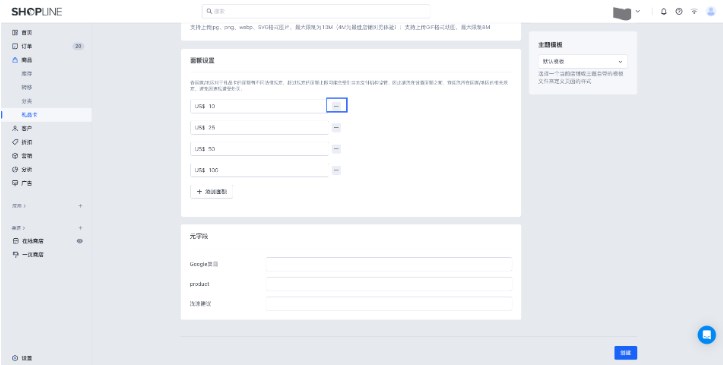Screen dimensions: 723x365
Task: Click the Google类目 metafield input
Action: click(x=389, y=265)
